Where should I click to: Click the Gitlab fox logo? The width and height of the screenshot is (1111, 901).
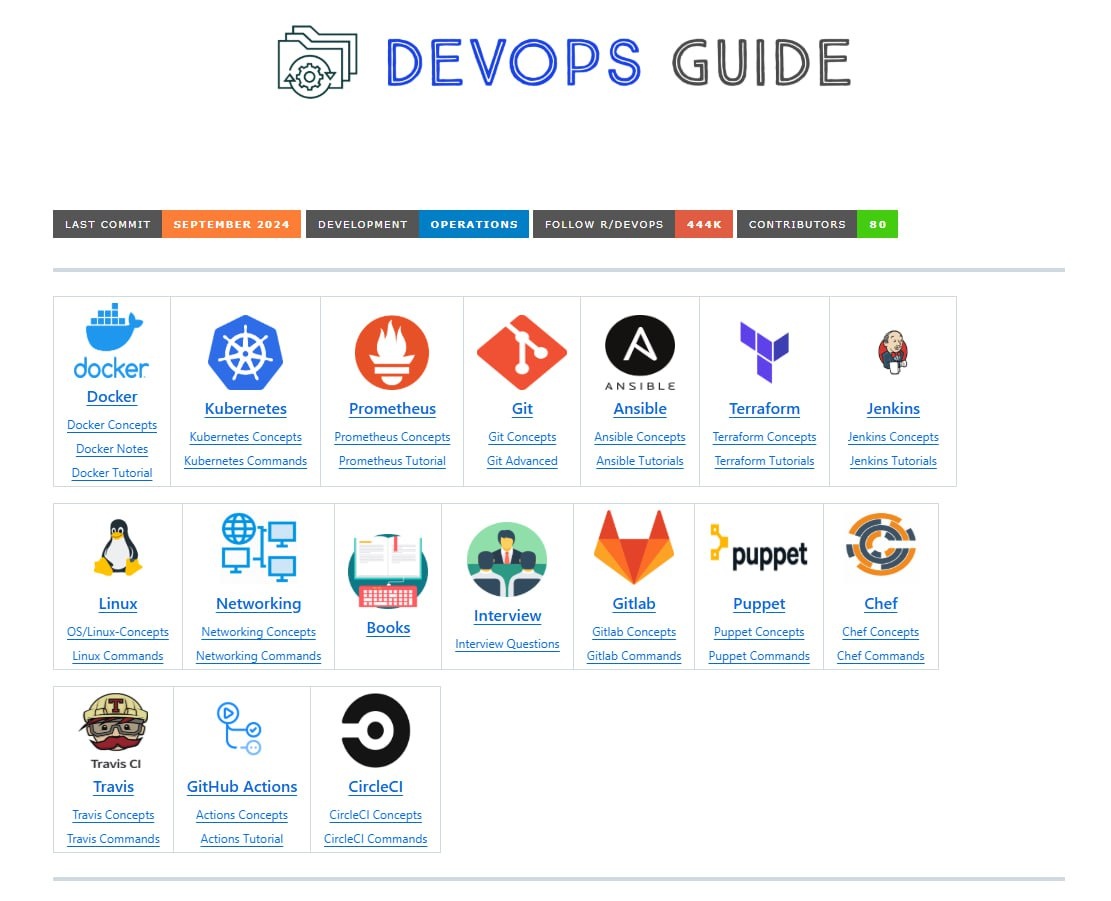coord(633,548)
